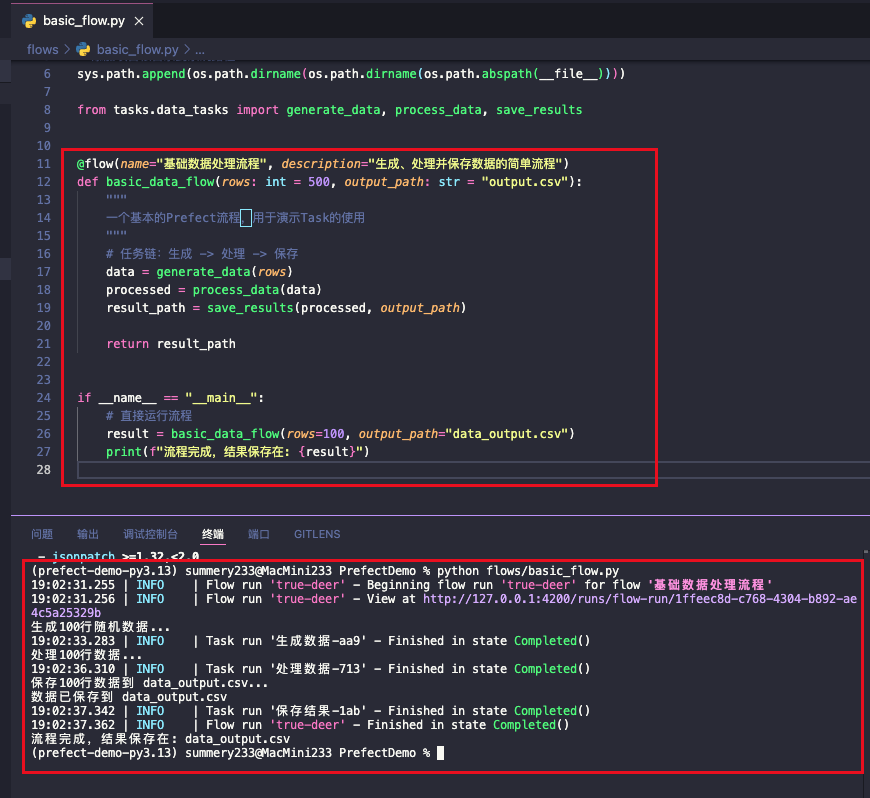Switch to the 问题 panel tab
The width and height of the screenshot is (870, 798).
click(x=42, y=534)
